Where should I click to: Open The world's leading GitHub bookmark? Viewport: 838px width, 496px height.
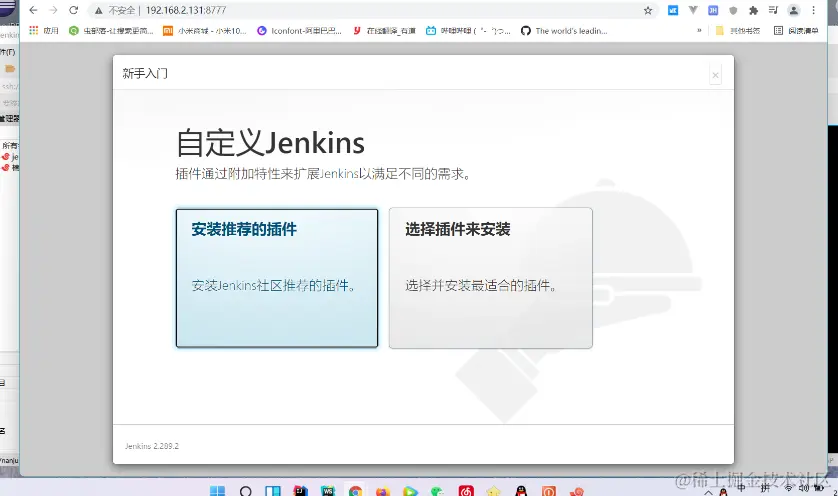[564, 31]
